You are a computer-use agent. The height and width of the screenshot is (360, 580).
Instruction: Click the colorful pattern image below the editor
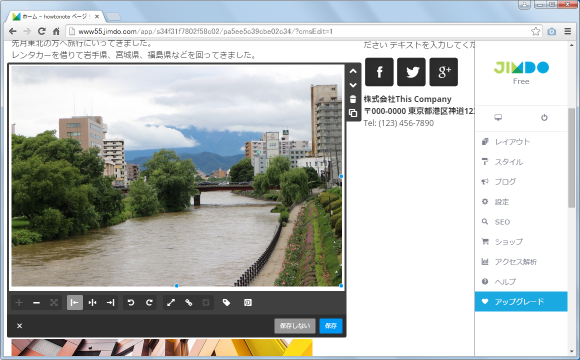(162, 348)
